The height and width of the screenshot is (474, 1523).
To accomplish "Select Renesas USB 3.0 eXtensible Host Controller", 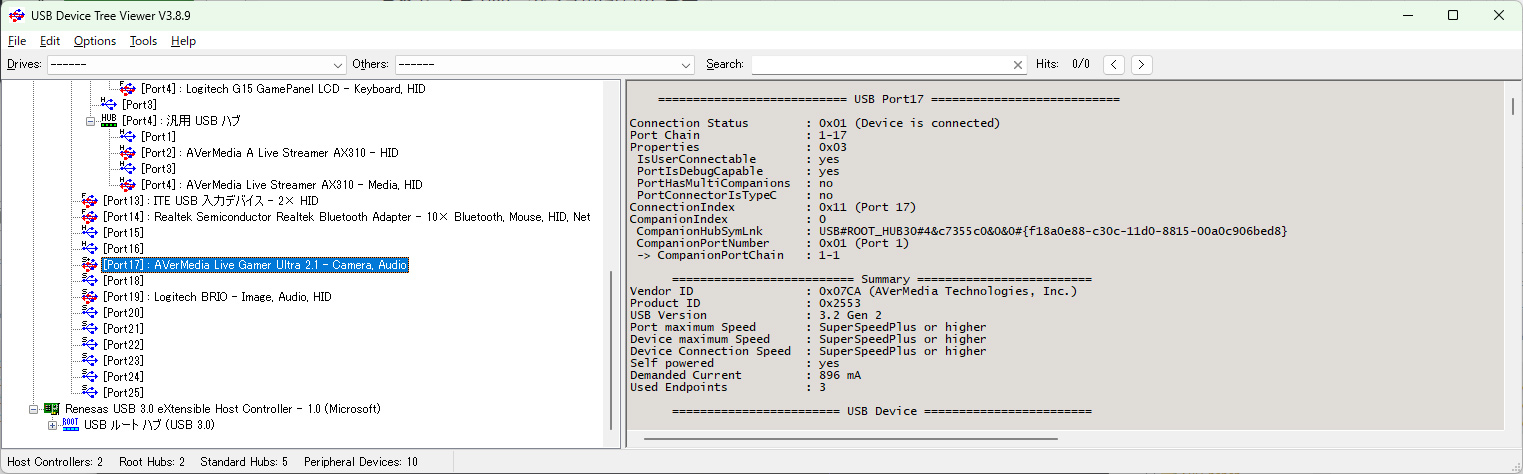I will coord(223,409).
